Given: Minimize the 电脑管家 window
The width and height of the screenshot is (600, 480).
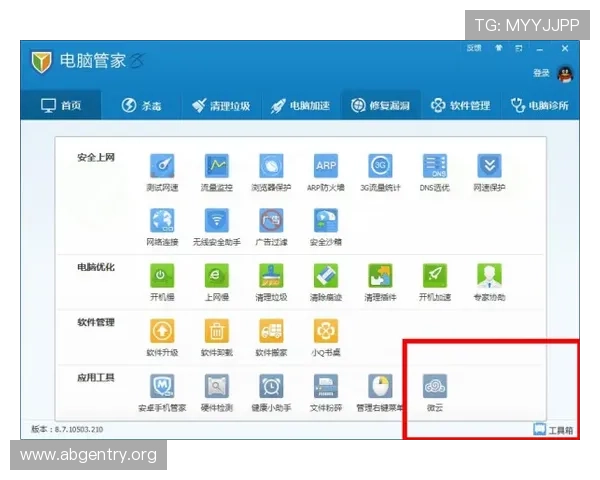Looking at the screenshot, I should tap(540, 49).
